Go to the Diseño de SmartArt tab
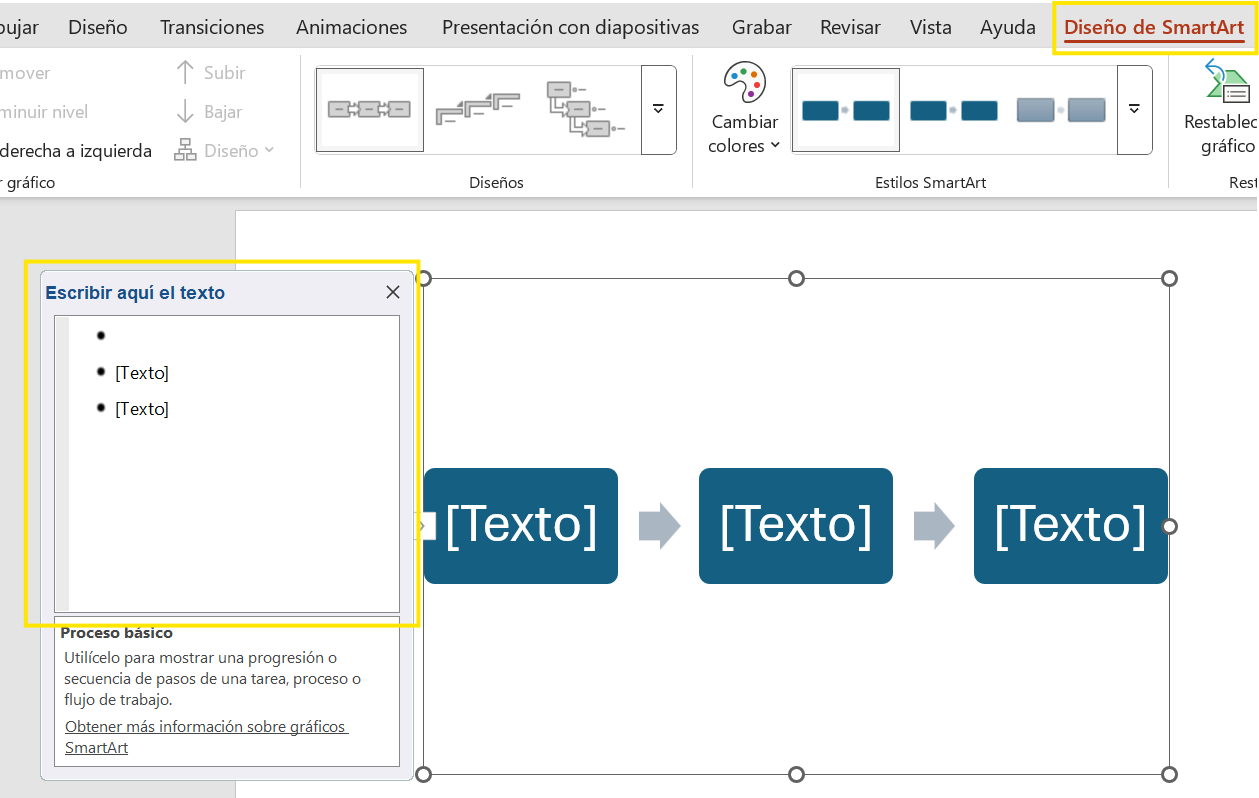The image size is (1259, 798). [x=1154, y=27]
